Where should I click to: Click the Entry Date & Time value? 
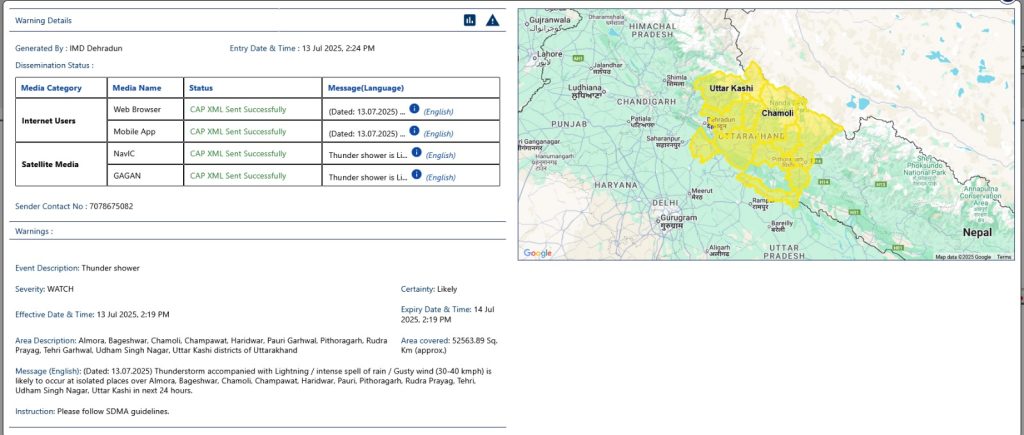[x=338, y=48]
